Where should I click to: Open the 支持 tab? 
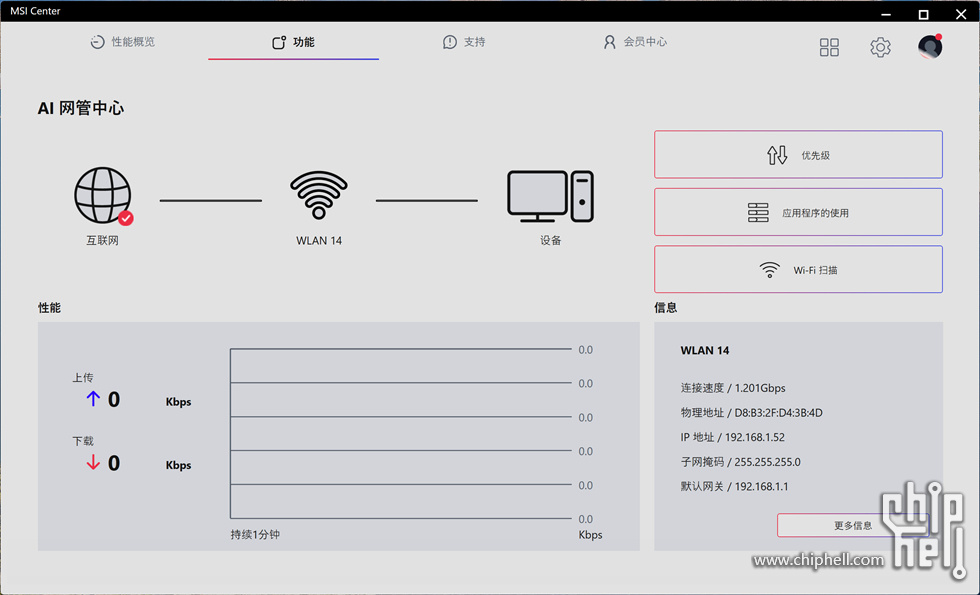click(x=464, y=42)
